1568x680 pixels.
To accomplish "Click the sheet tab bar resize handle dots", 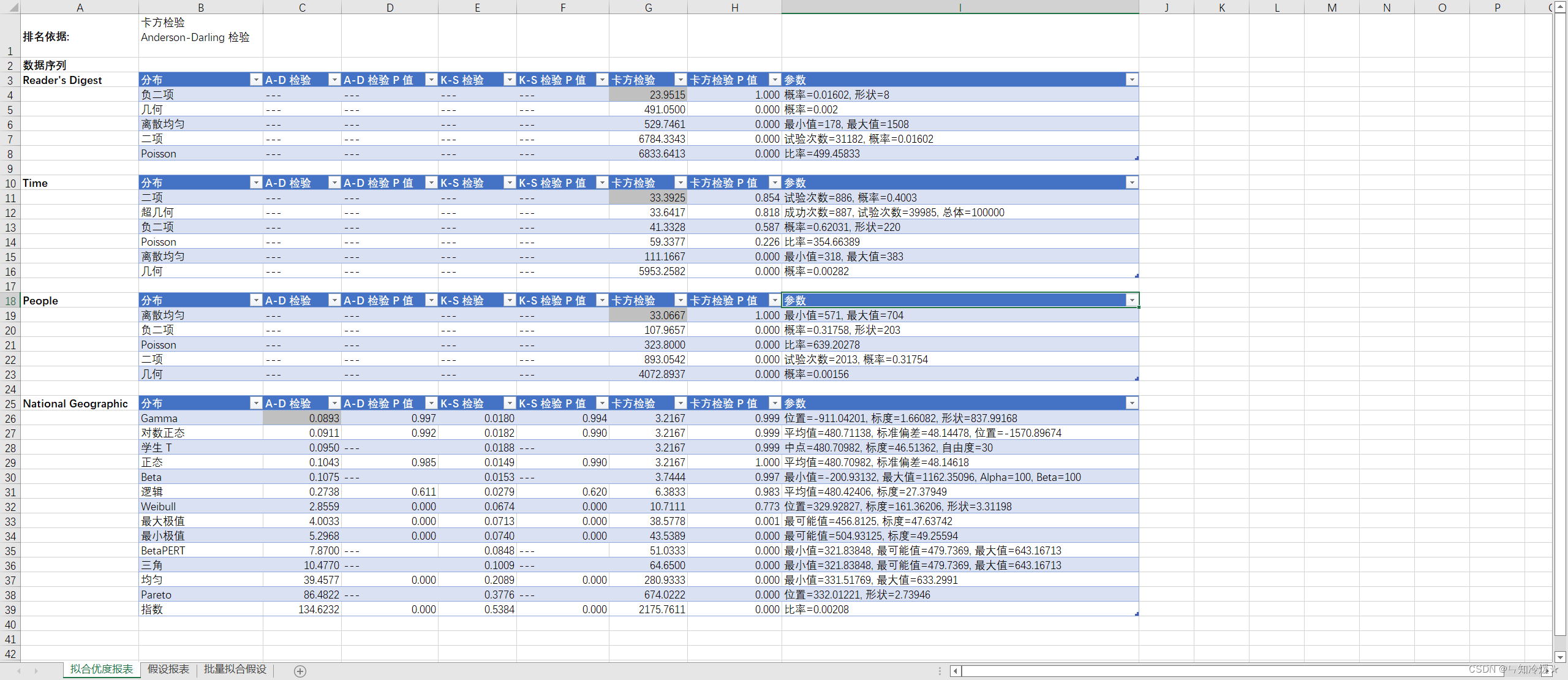I will click(x=940, y=671).
